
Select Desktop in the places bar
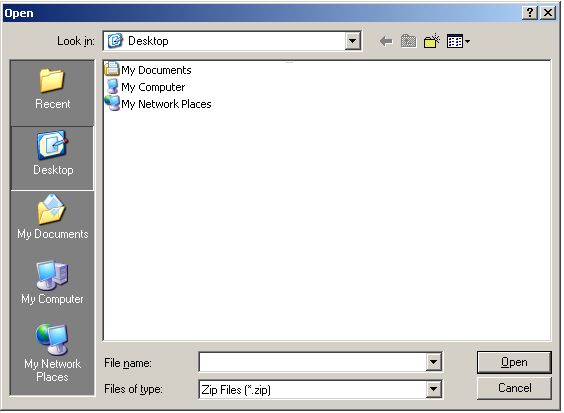(x=53, y=157)
